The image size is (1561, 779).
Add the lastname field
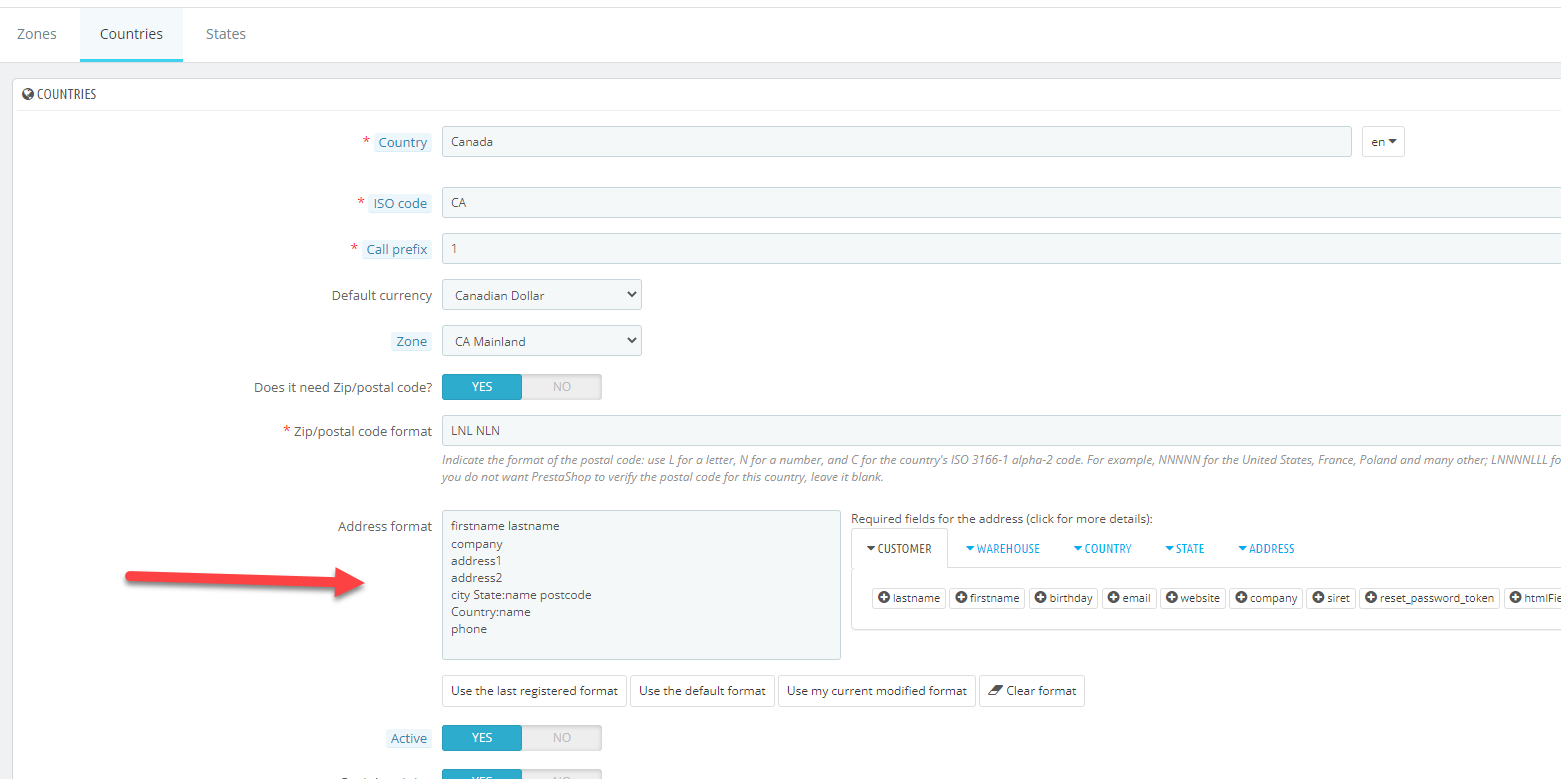909,598
